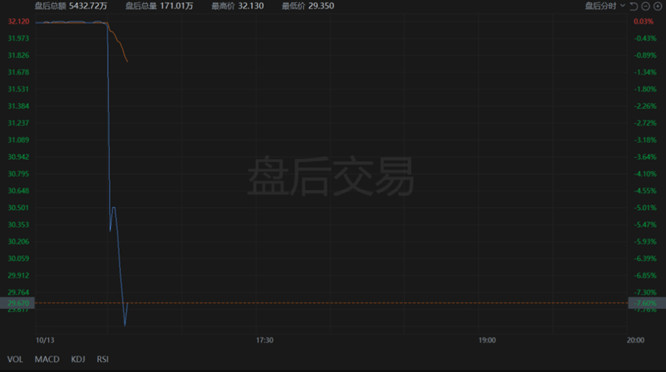Click the 32.120 price axis label
The height and width of the screenshot is (372, 666).
coord(19,21)
